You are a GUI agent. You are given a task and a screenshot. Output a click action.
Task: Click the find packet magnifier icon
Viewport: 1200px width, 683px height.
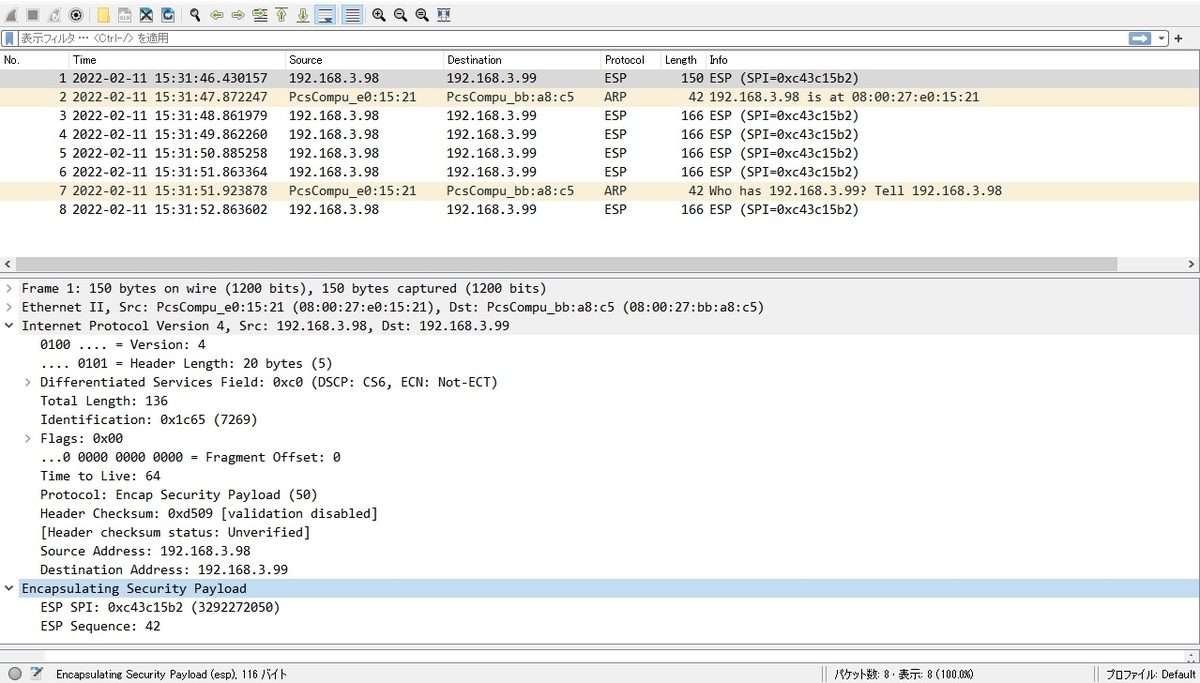195,14
